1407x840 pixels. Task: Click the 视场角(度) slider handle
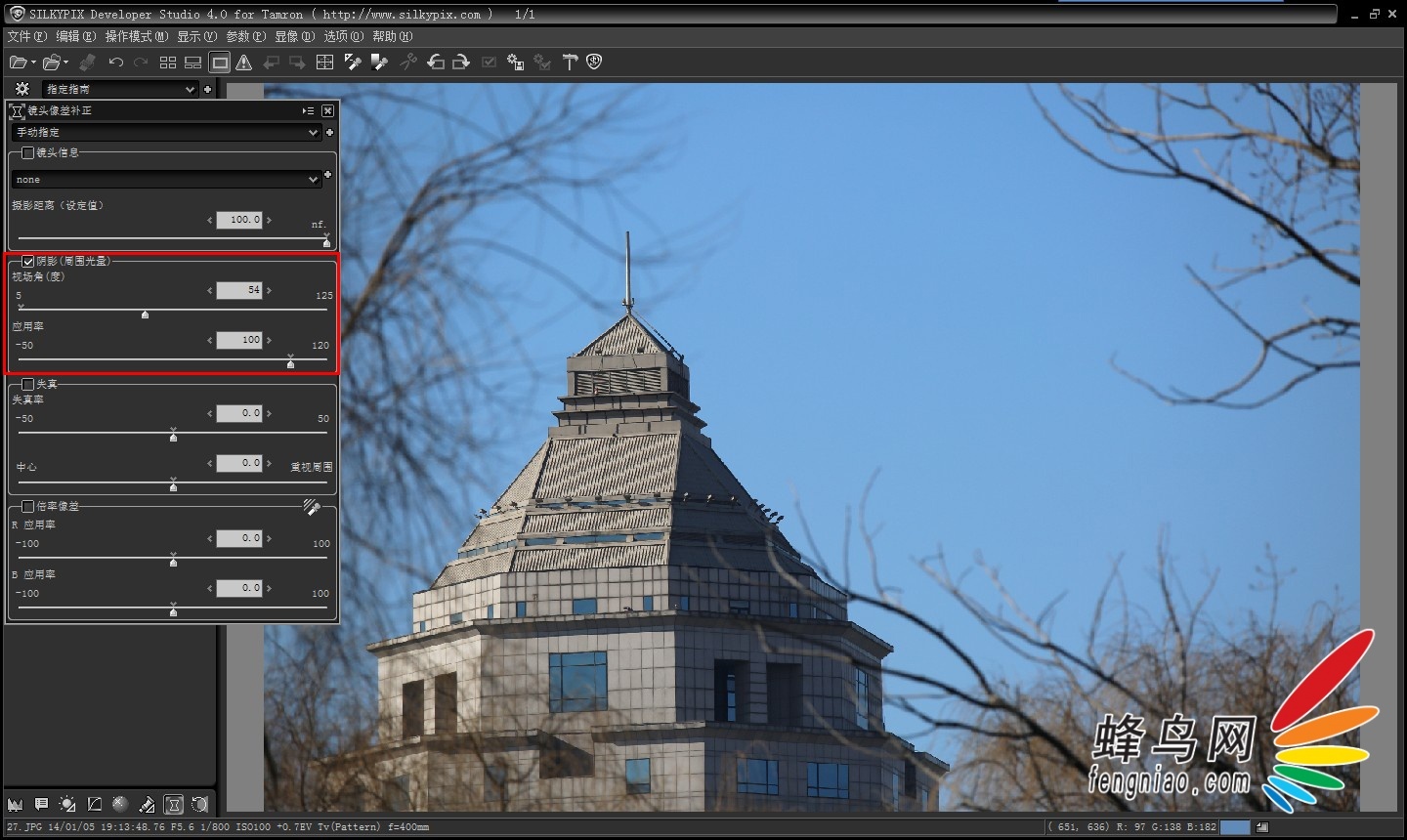145,315
